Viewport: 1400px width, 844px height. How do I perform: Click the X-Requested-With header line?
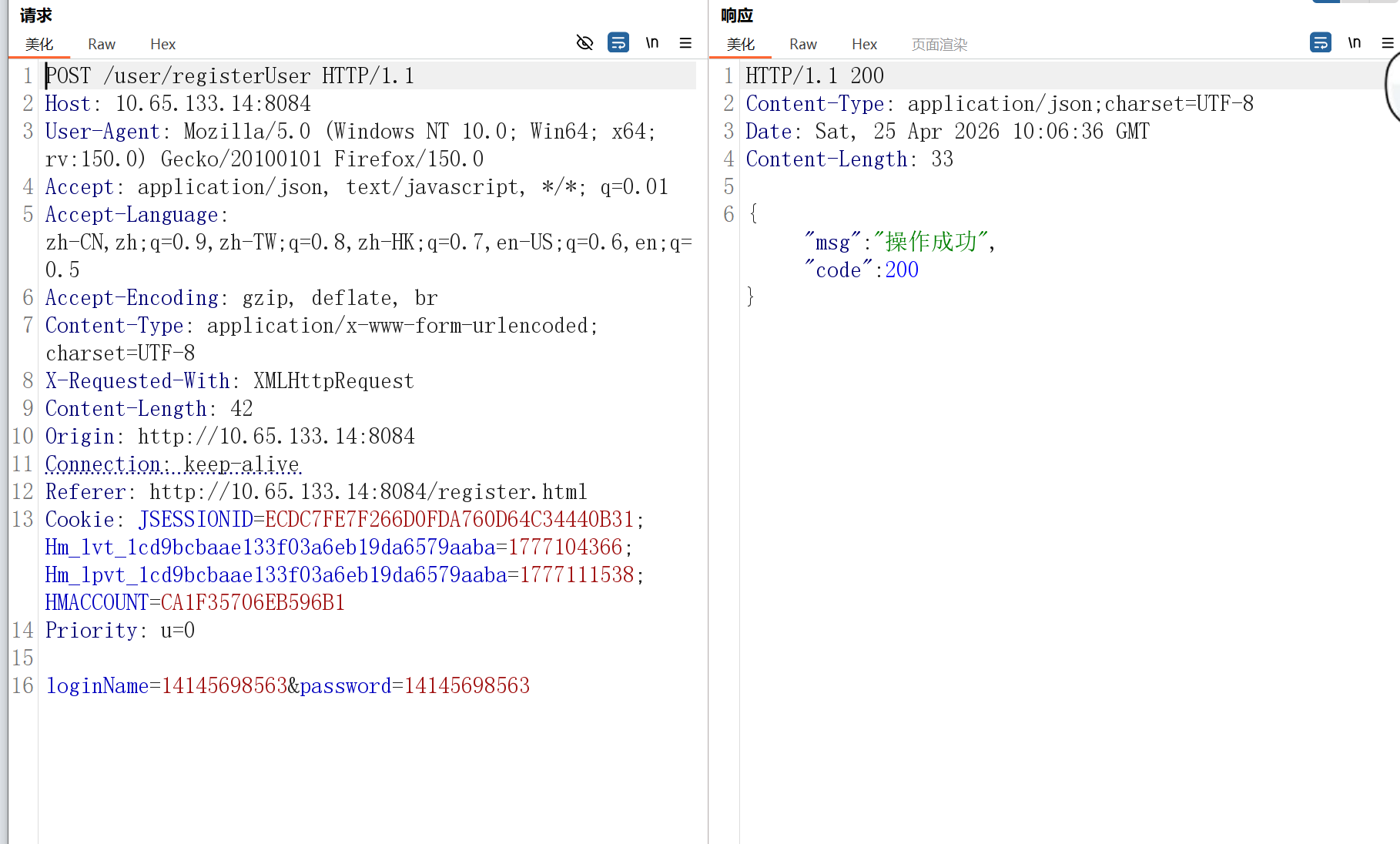tap(229, 380)
